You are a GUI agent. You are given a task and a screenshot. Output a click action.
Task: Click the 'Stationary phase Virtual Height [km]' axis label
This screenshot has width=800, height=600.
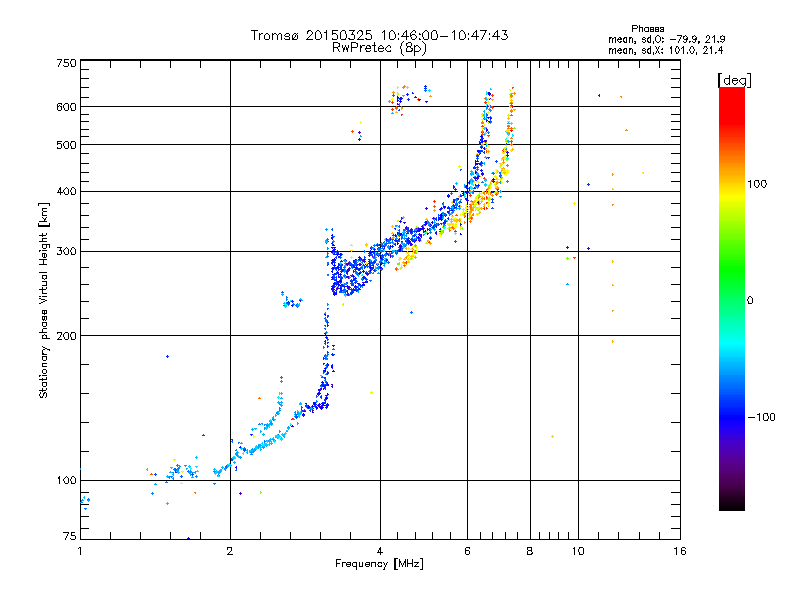tap(43, 300)
